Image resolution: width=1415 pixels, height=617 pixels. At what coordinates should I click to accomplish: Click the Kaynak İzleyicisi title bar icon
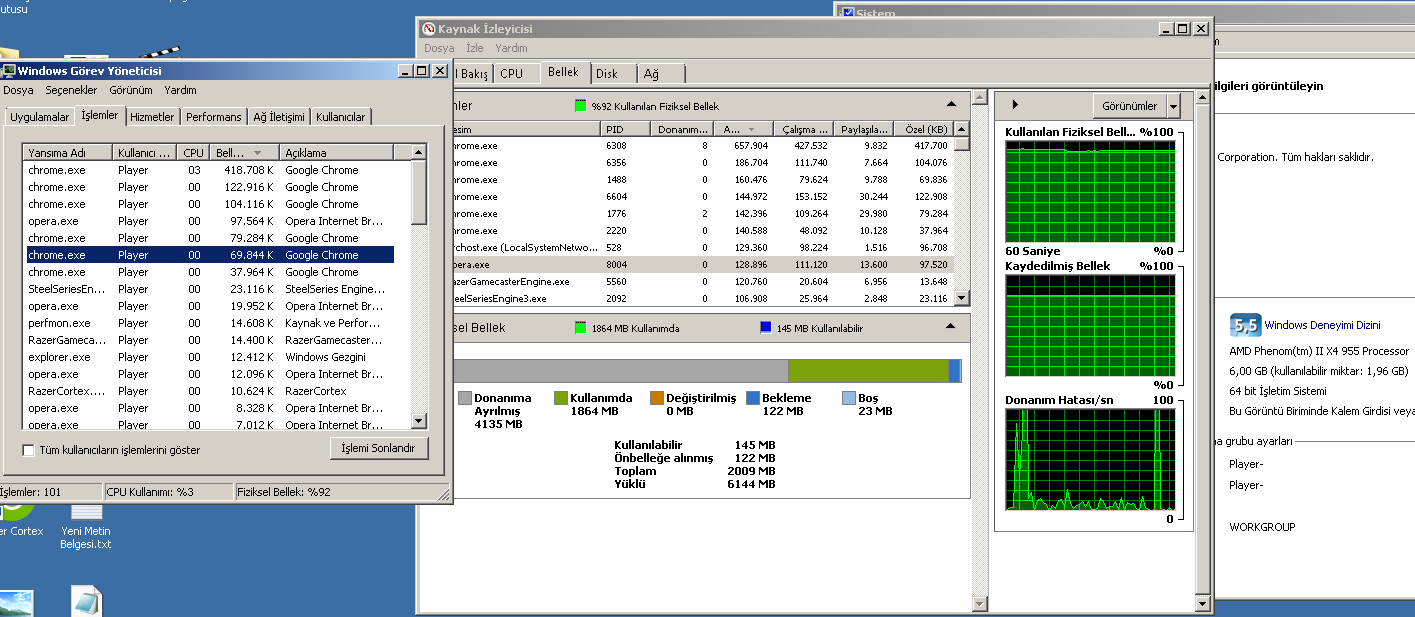(x=429, y=30)
